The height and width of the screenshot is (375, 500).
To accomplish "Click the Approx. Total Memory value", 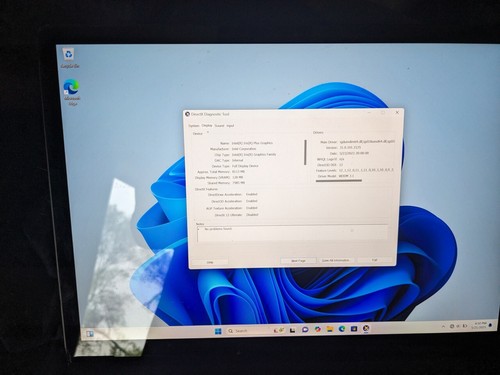I will (x=238, y=172).
